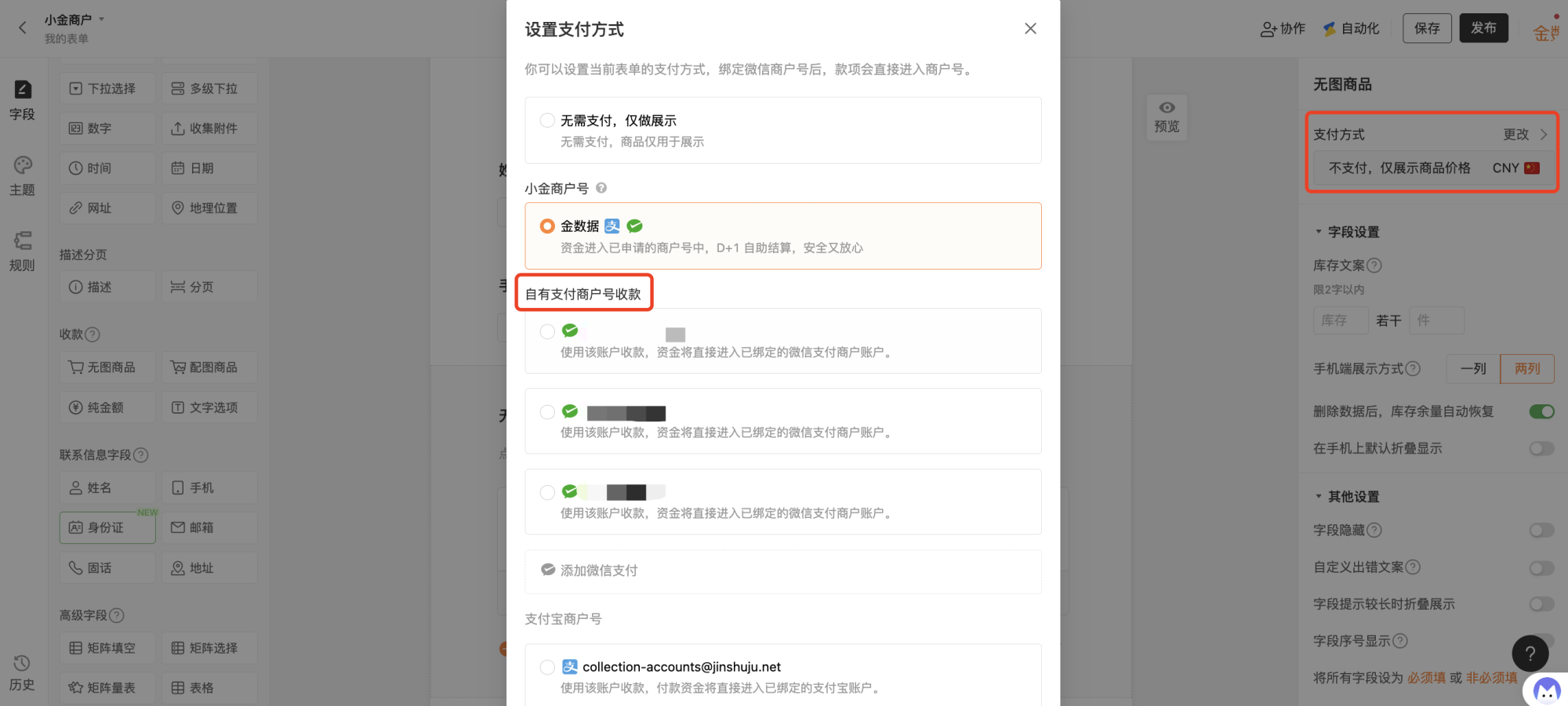This screenshot has height=706, width=1568.
Task: Toggle 字段隐藏 switch
Action: (x=1541, y=530)
